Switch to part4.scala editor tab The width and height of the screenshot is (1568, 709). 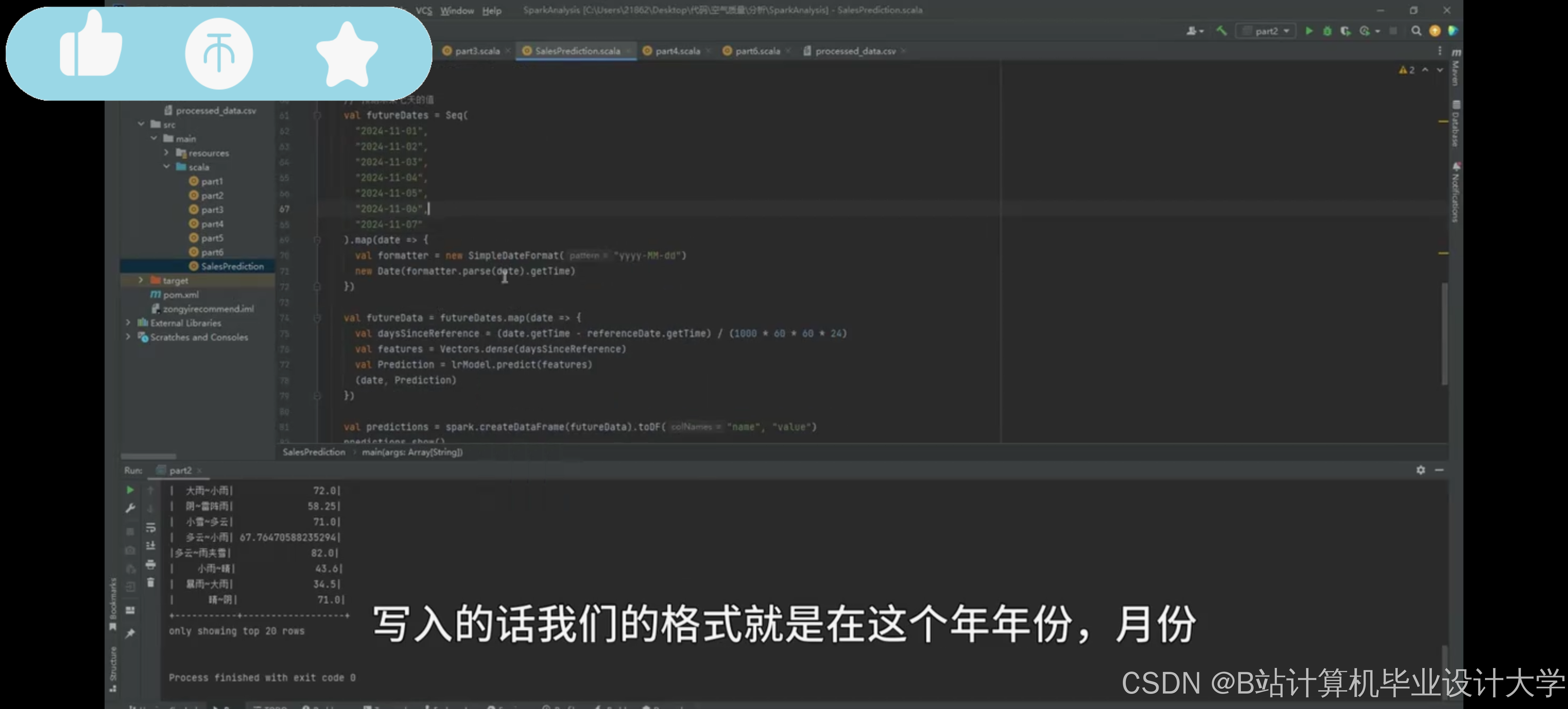tap(677, 51)
